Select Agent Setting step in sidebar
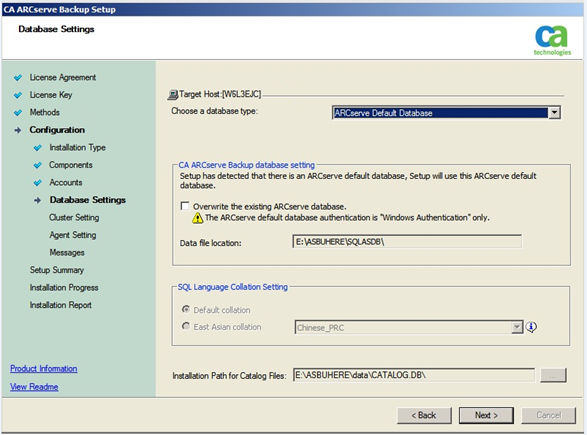The image size is (587, 435). point(73,235)
